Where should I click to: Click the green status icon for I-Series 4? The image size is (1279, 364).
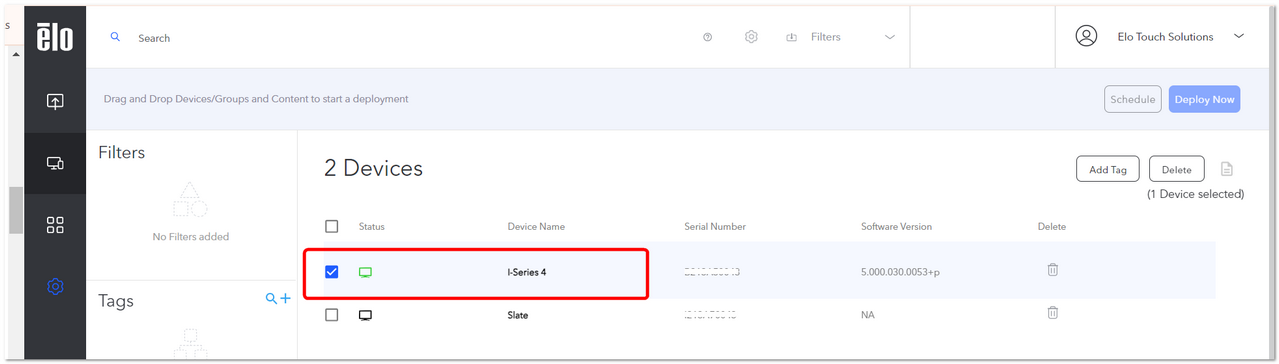click(x=365, y=272)
